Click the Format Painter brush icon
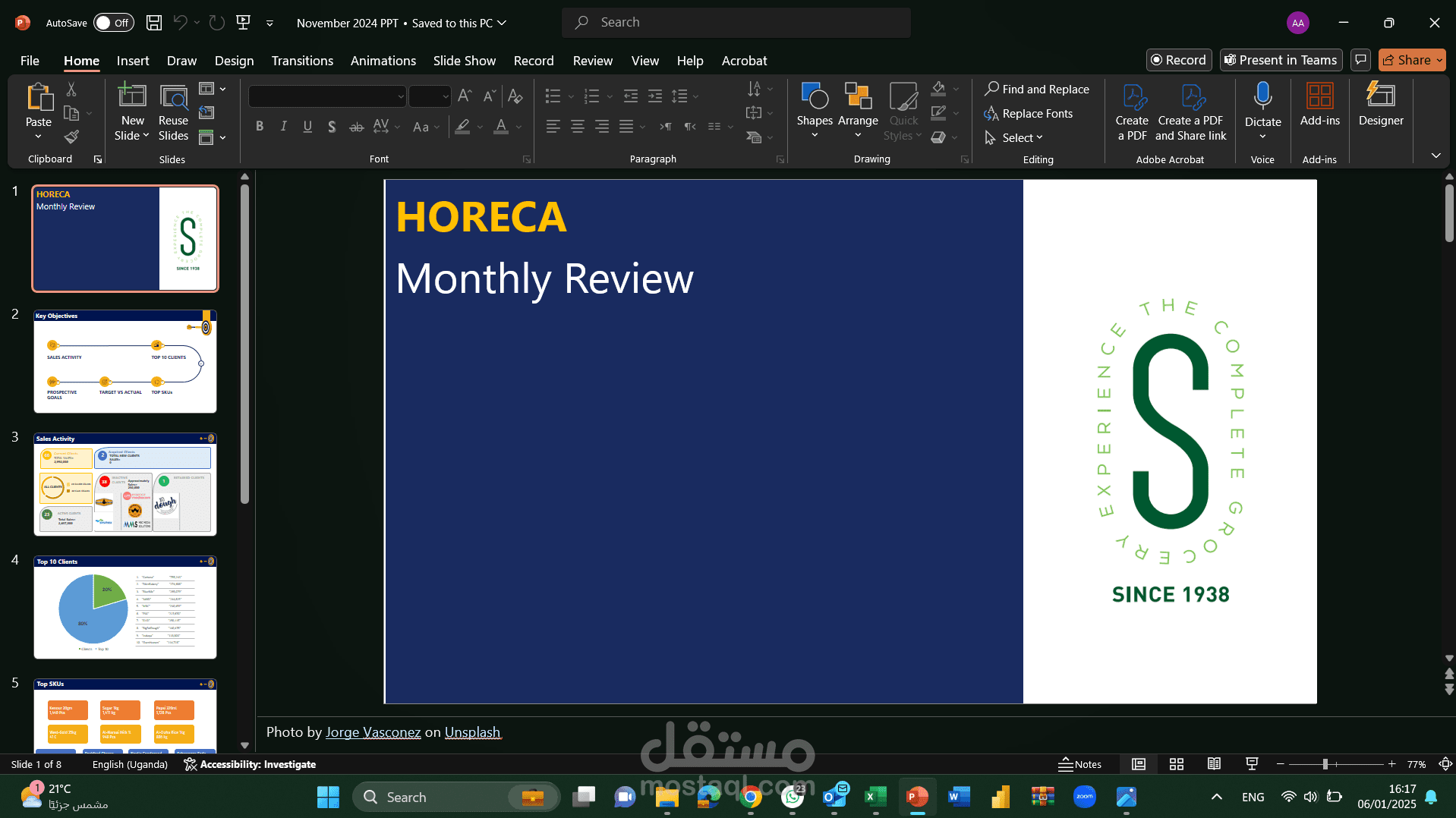The width and height of the screenshot is (1456, 818). click(x=71, y=137)
